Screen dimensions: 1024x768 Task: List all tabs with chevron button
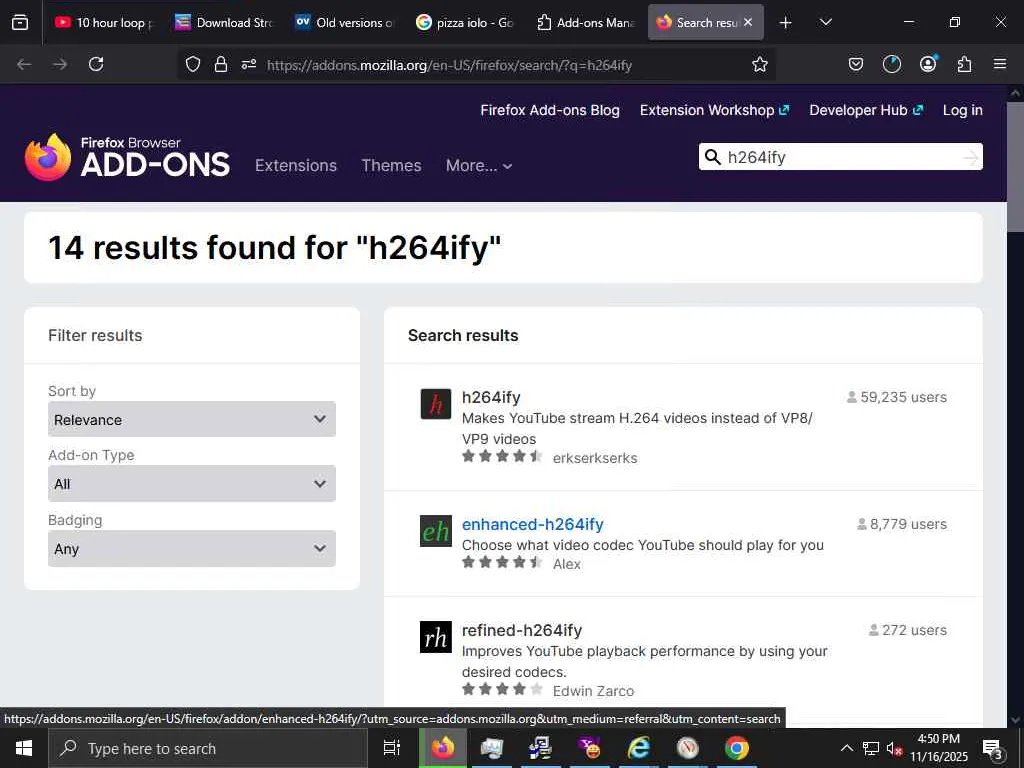(825, 22)
